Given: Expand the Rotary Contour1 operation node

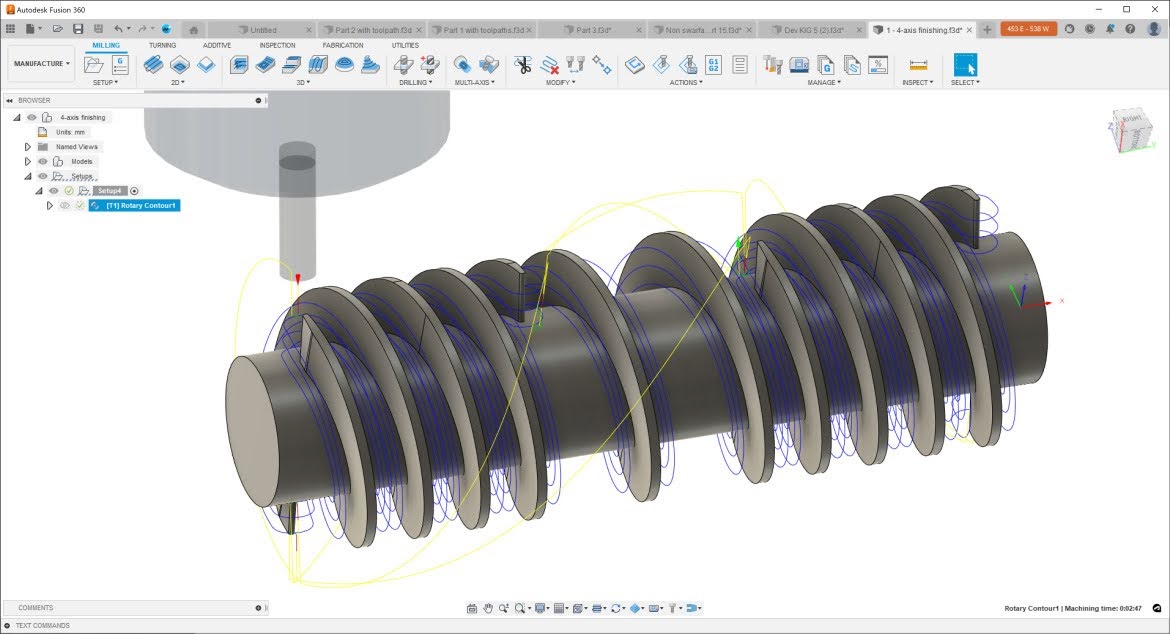Looking at the screenshot, I should point(49,205).
